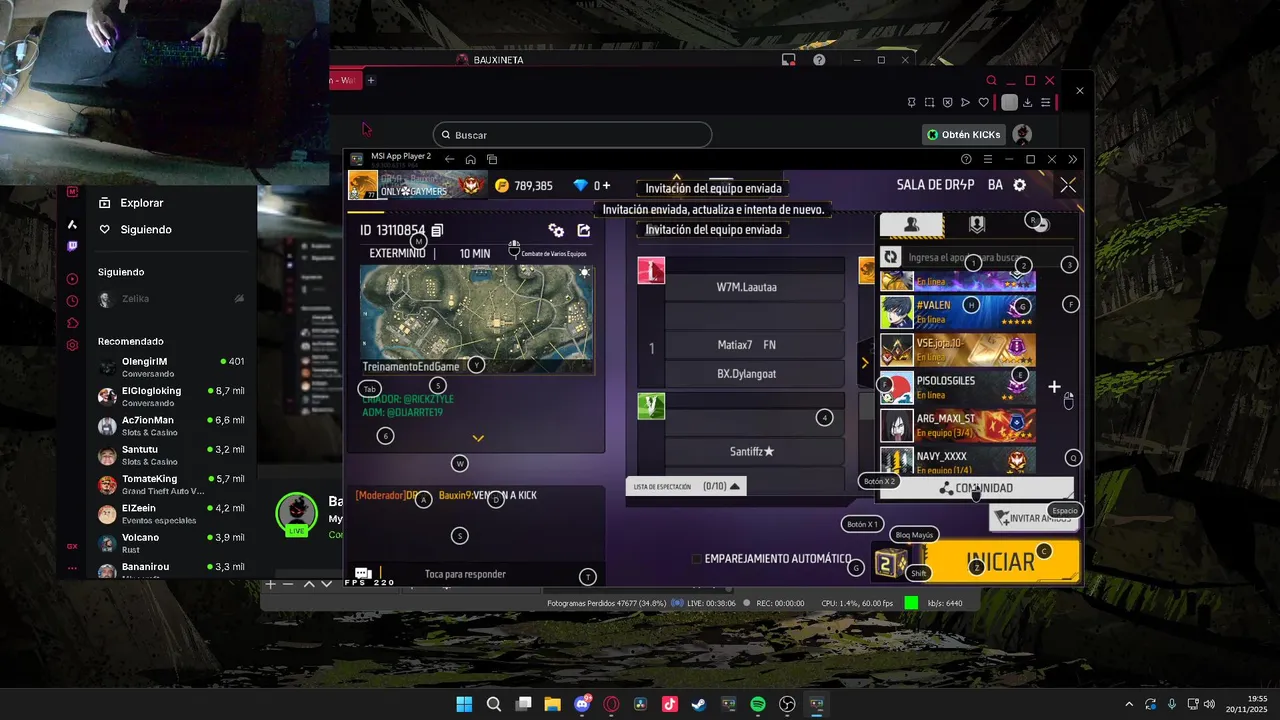Open TomateKing recommended channel
The image size is (1280, 720).
point(171,485)
